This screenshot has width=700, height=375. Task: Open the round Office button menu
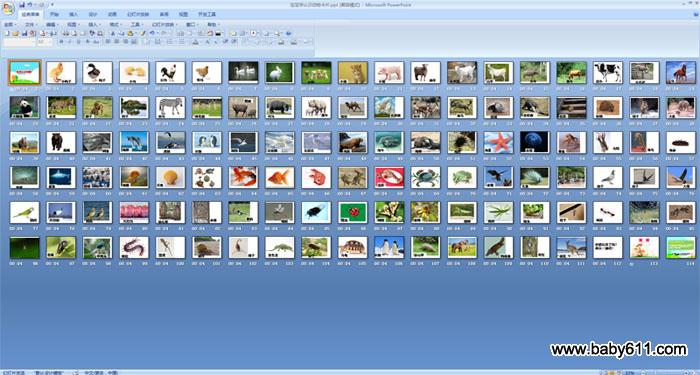8,8
